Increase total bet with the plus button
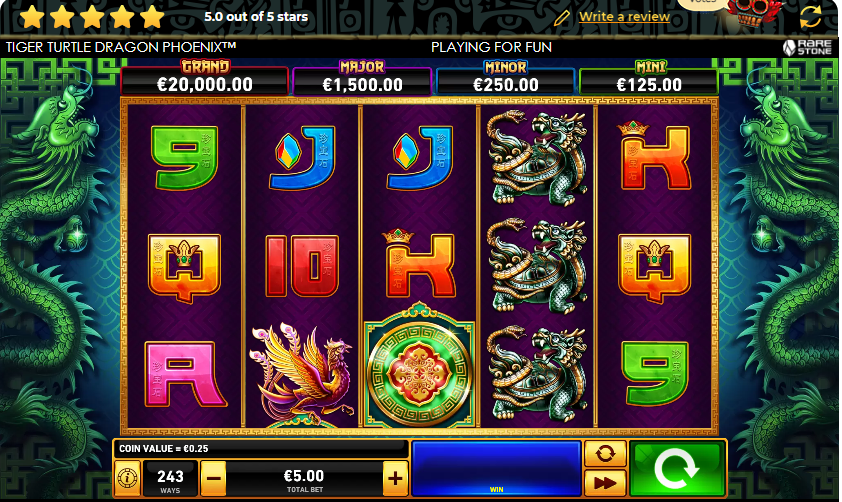The height and width of the screenshot is (502, 842). click(395, 478)
